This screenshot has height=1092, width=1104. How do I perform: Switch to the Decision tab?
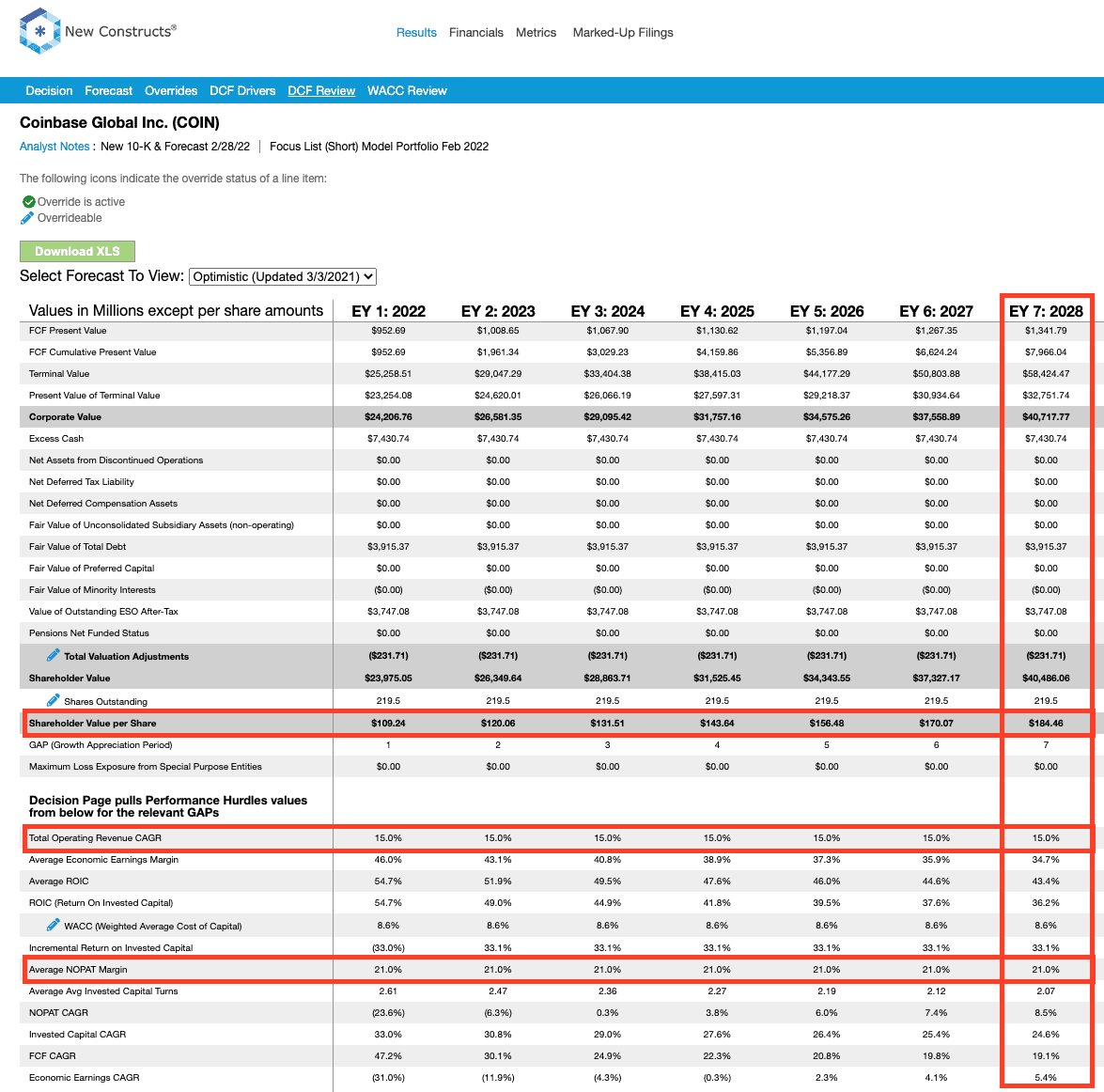(x=49, y=91)
